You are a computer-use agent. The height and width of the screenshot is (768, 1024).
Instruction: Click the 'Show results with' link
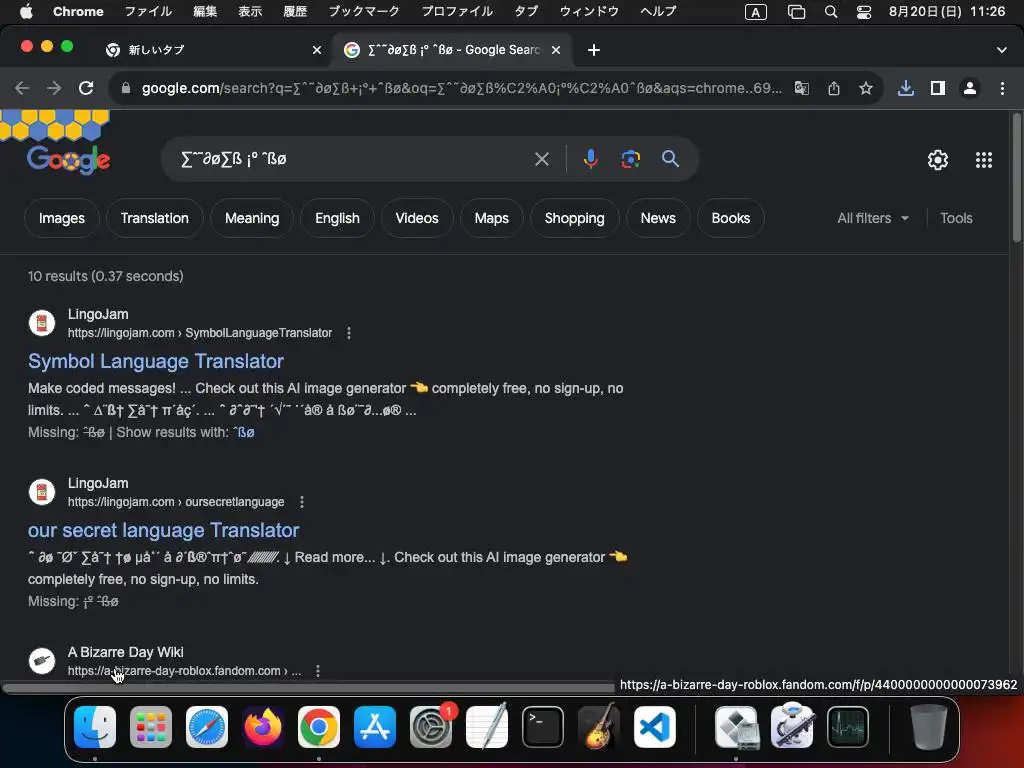(x=246, y=432)
